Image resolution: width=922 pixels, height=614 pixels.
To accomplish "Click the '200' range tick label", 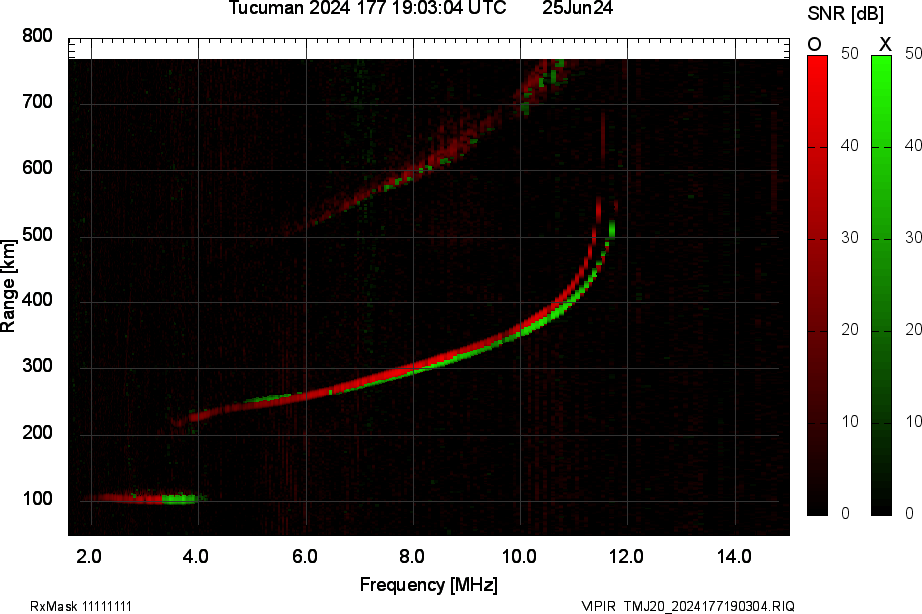I will pos(38,432).
